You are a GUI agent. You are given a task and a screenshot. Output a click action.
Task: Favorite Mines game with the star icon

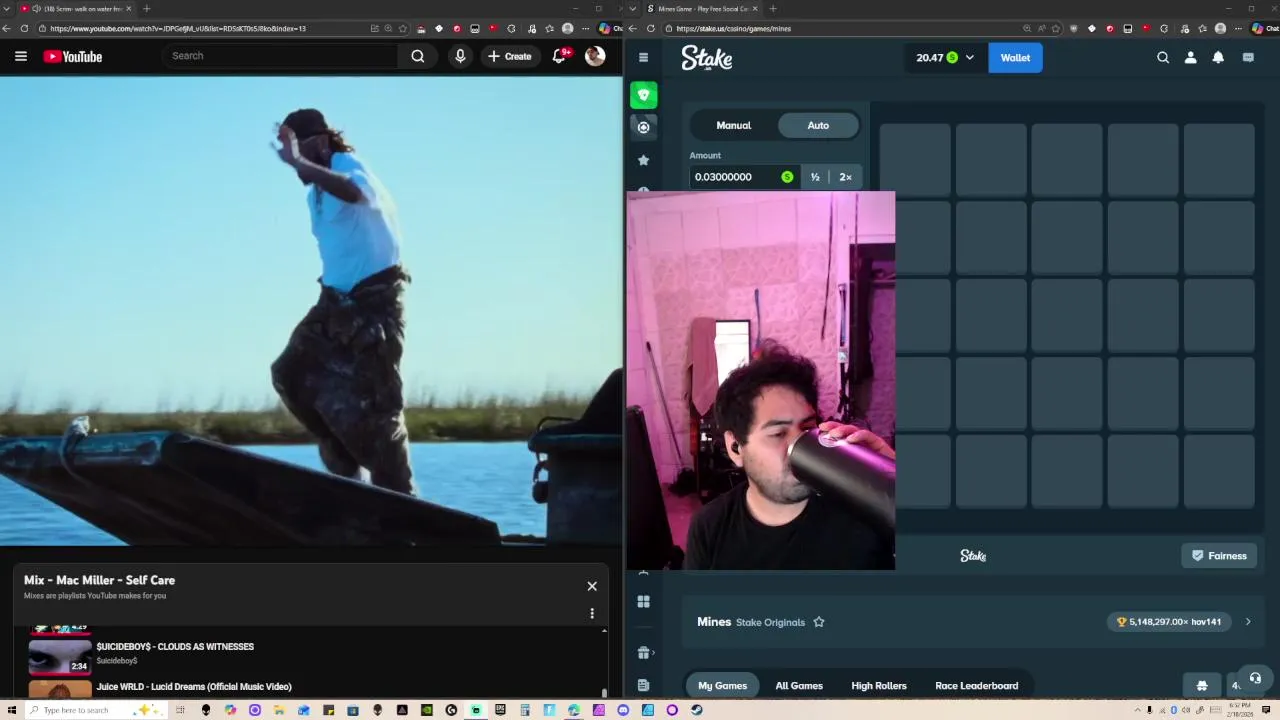(819, 622)
